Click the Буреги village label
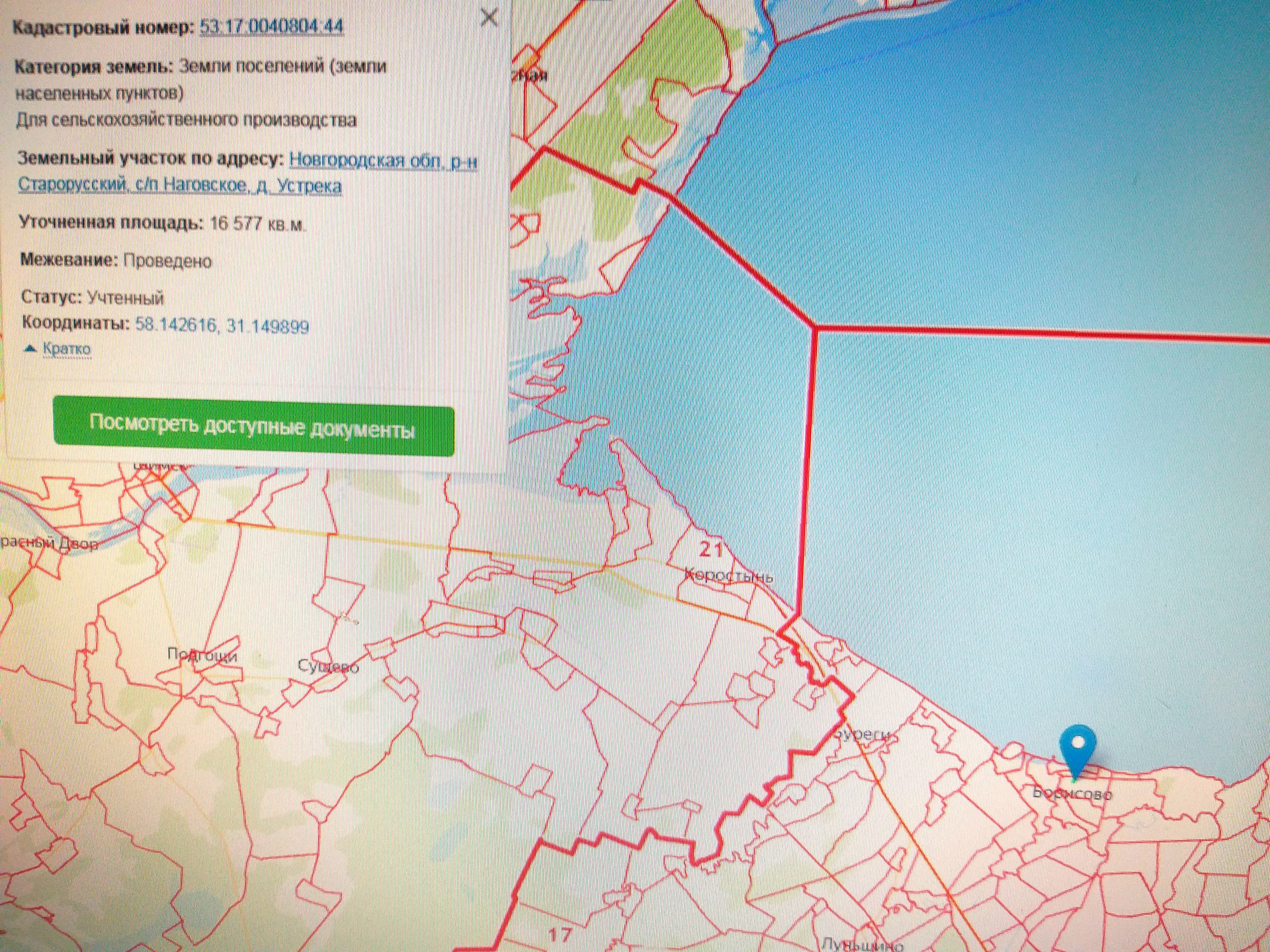The width and height of the screenshot is (1270, 952). [864, 734]
